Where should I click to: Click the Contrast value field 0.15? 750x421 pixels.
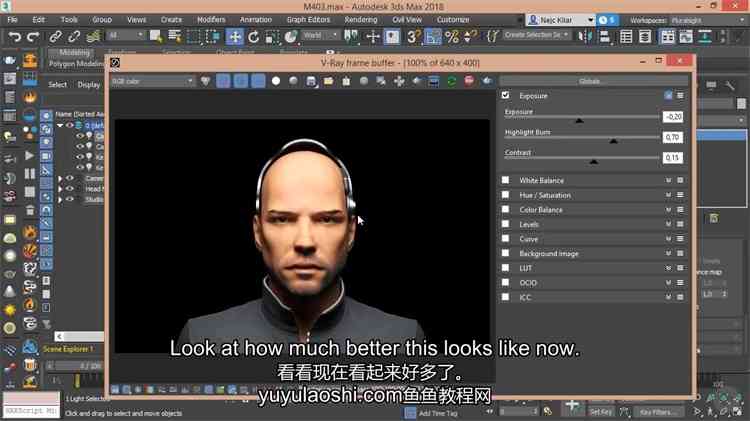[673, 157]
